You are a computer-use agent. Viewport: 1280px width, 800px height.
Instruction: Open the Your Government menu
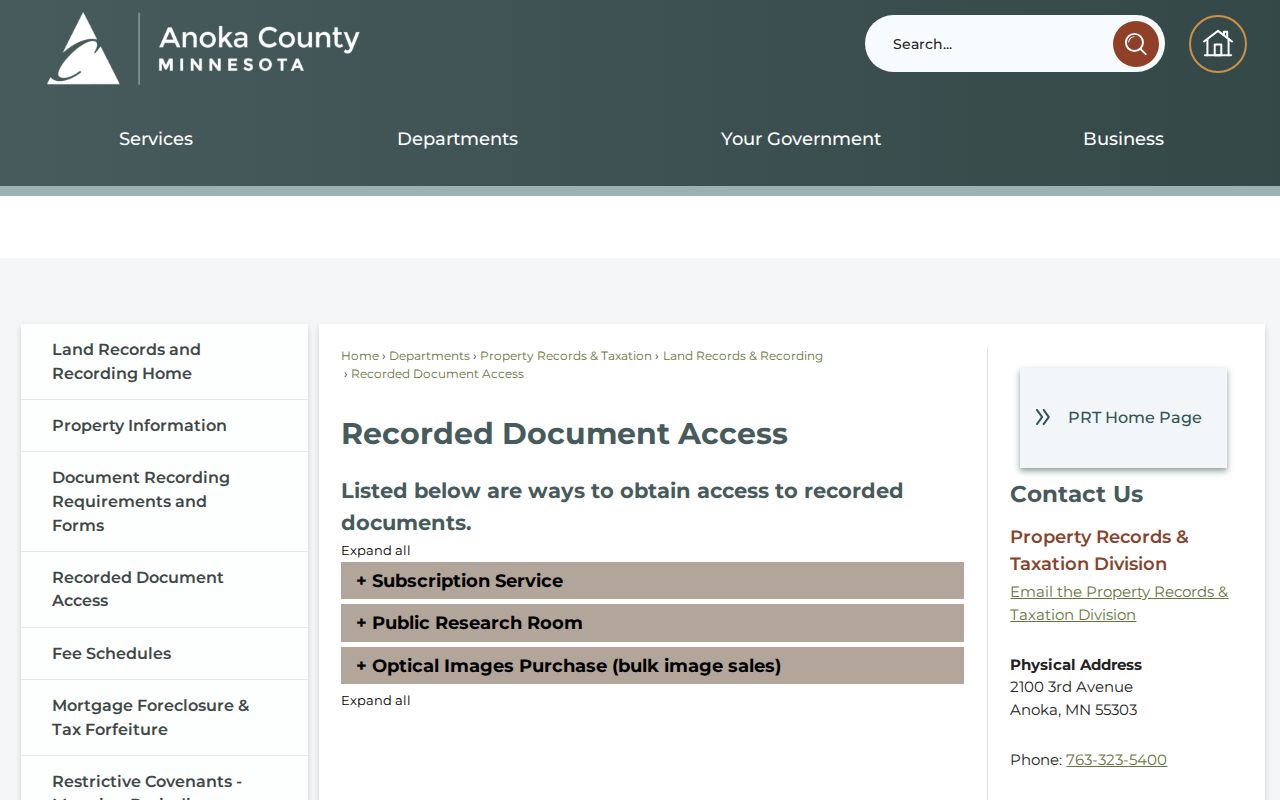click(801, 139)
